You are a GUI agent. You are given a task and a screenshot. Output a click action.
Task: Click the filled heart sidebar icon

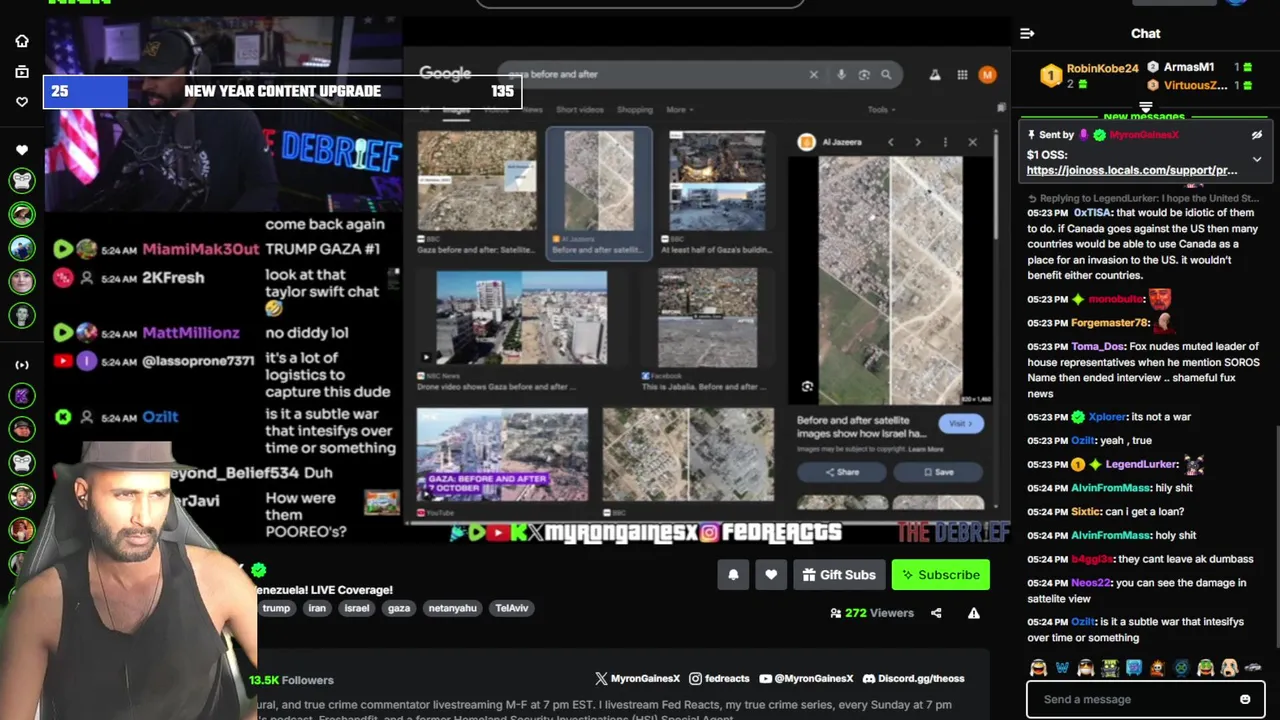pos(22,150)
